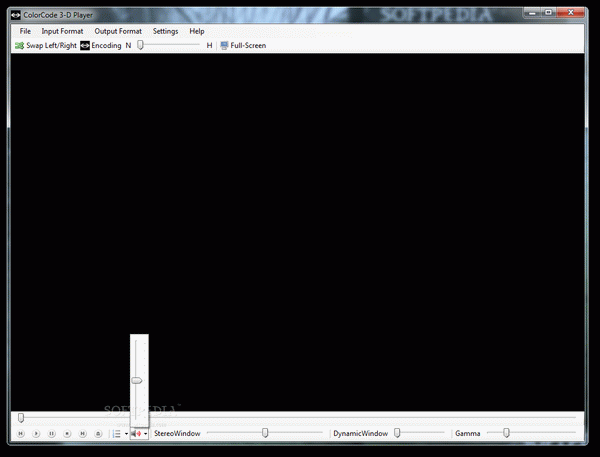Screen dimensions: 600x457
Task: Expand the playlist dropdown arrow
Action: (x=126, y=434)
